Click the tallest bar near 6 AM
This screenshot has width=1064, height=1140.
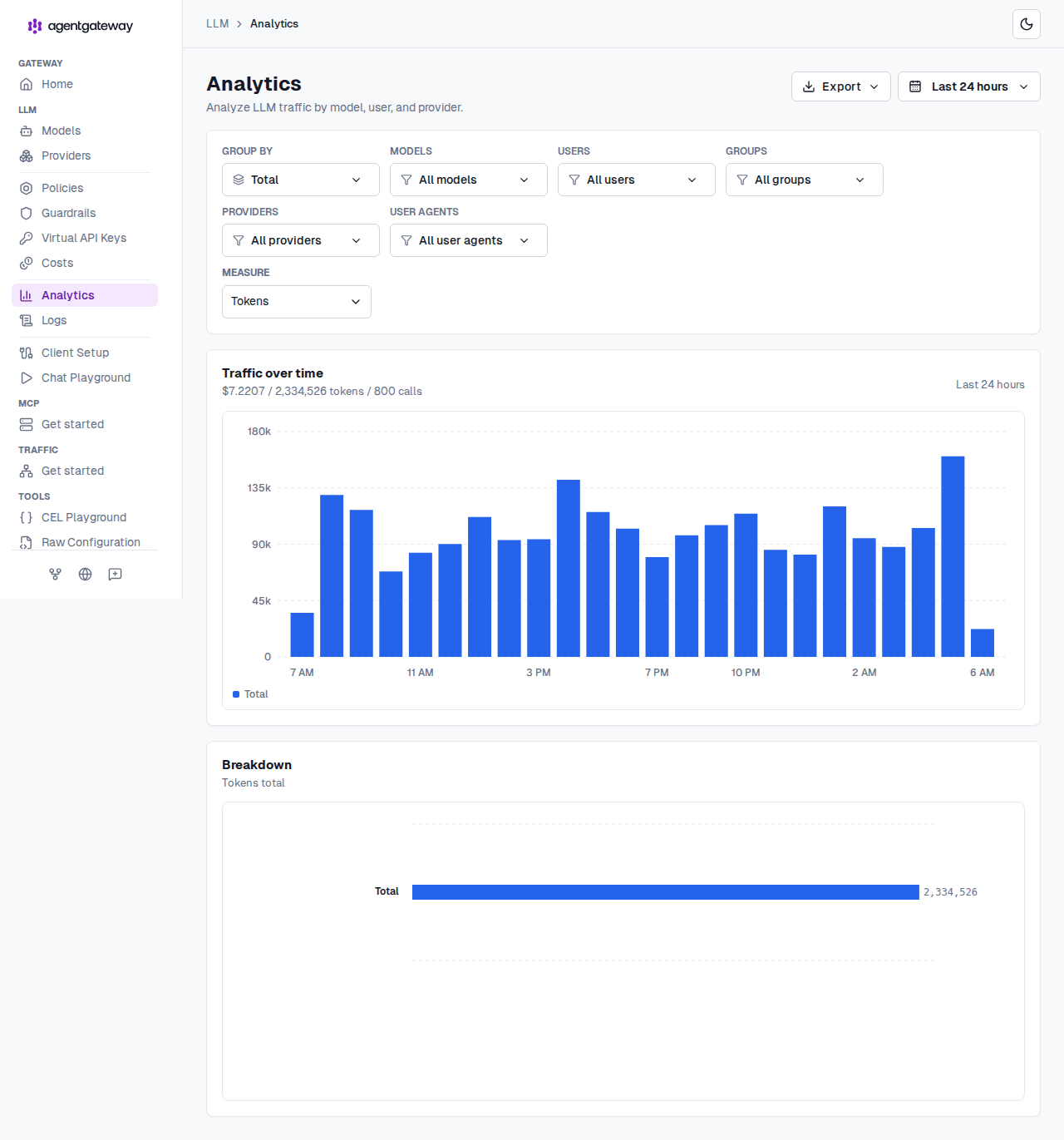(x=953, y=556)
